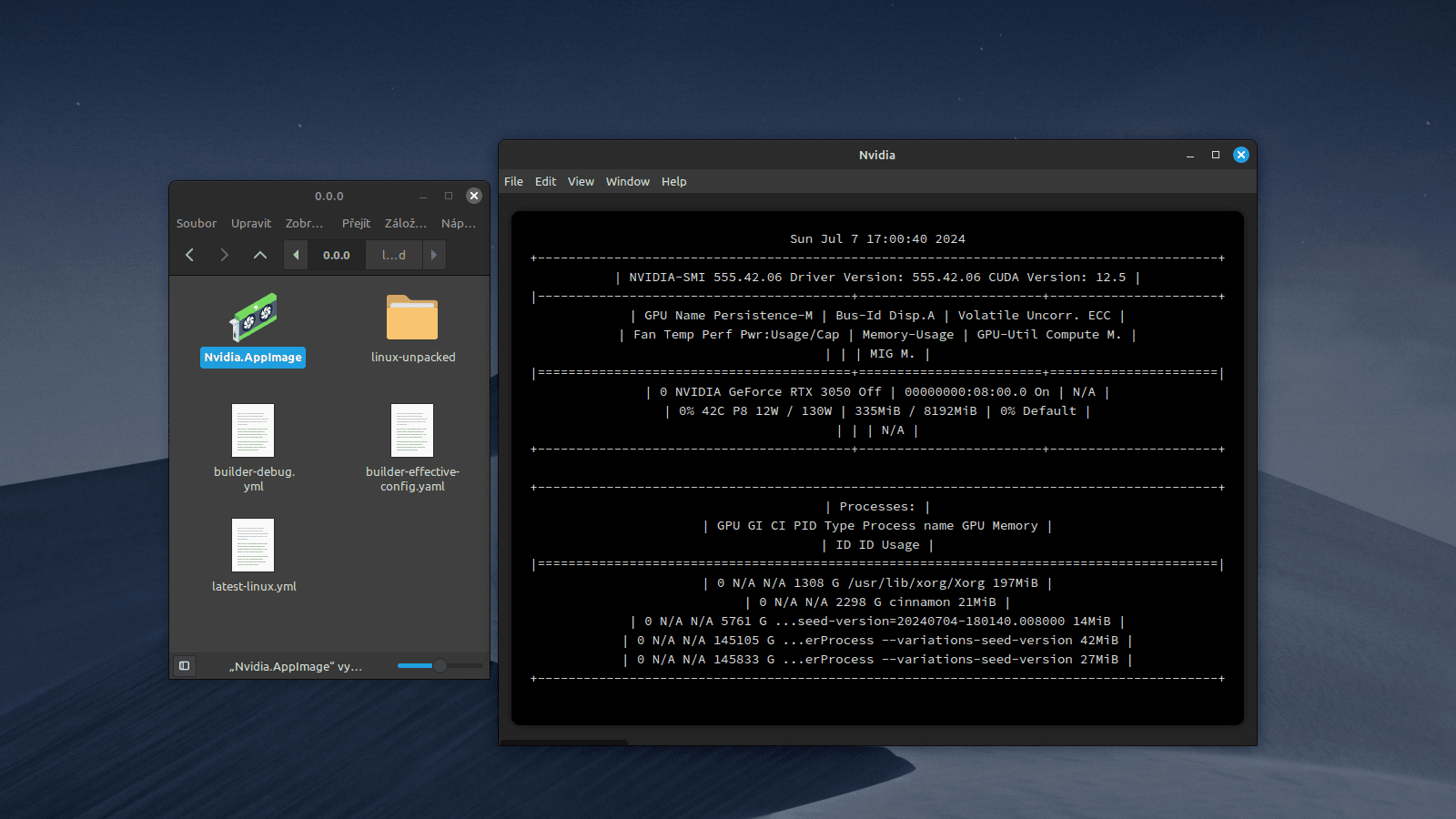Screen dimensions: 1456x819
Task: Open Upravit menu in file manager
Action: [251, 223]
